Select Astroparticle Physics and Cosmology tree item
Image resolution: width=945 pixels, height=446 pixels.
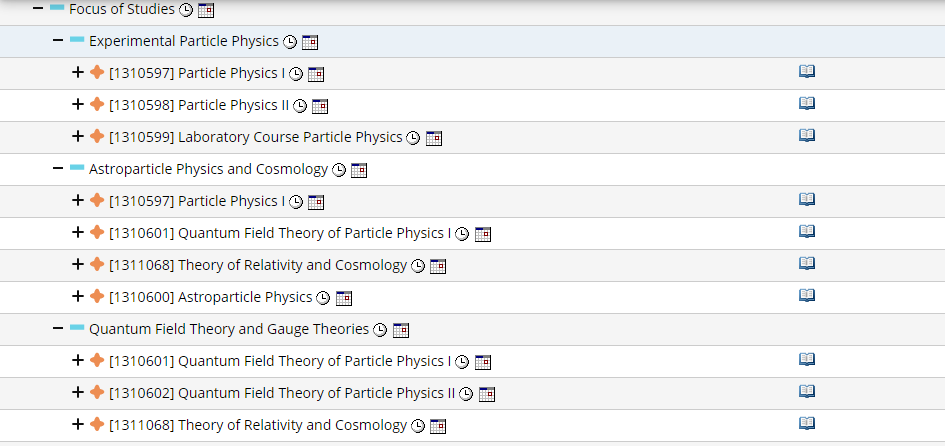pos(209,169)
